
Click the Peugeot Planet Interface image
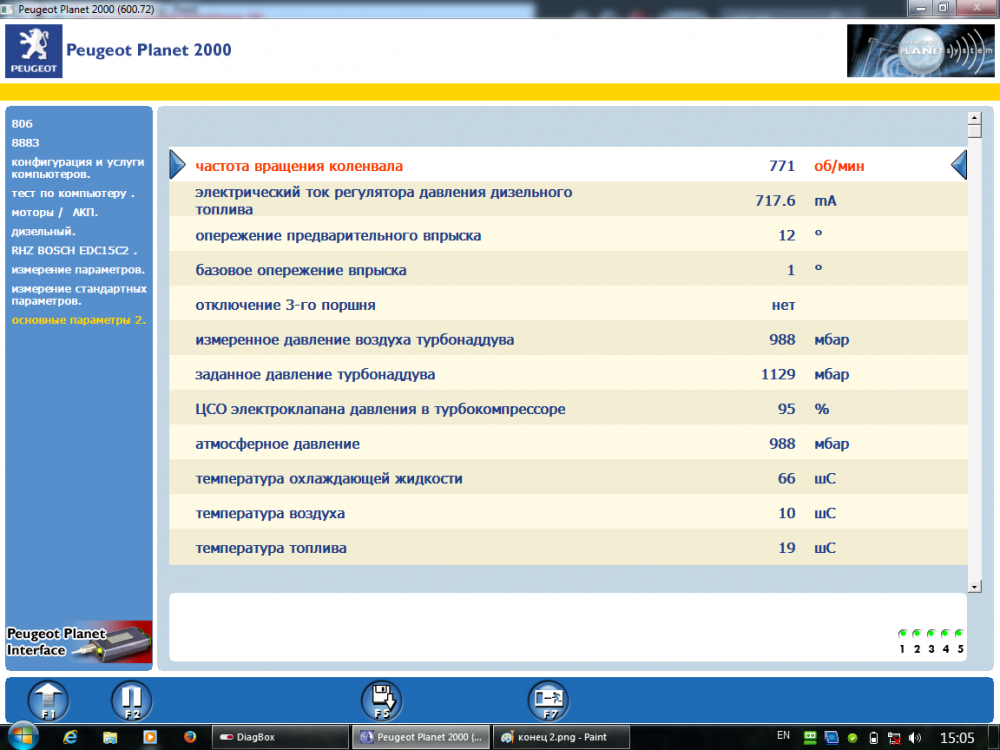[x=79, y=643]
